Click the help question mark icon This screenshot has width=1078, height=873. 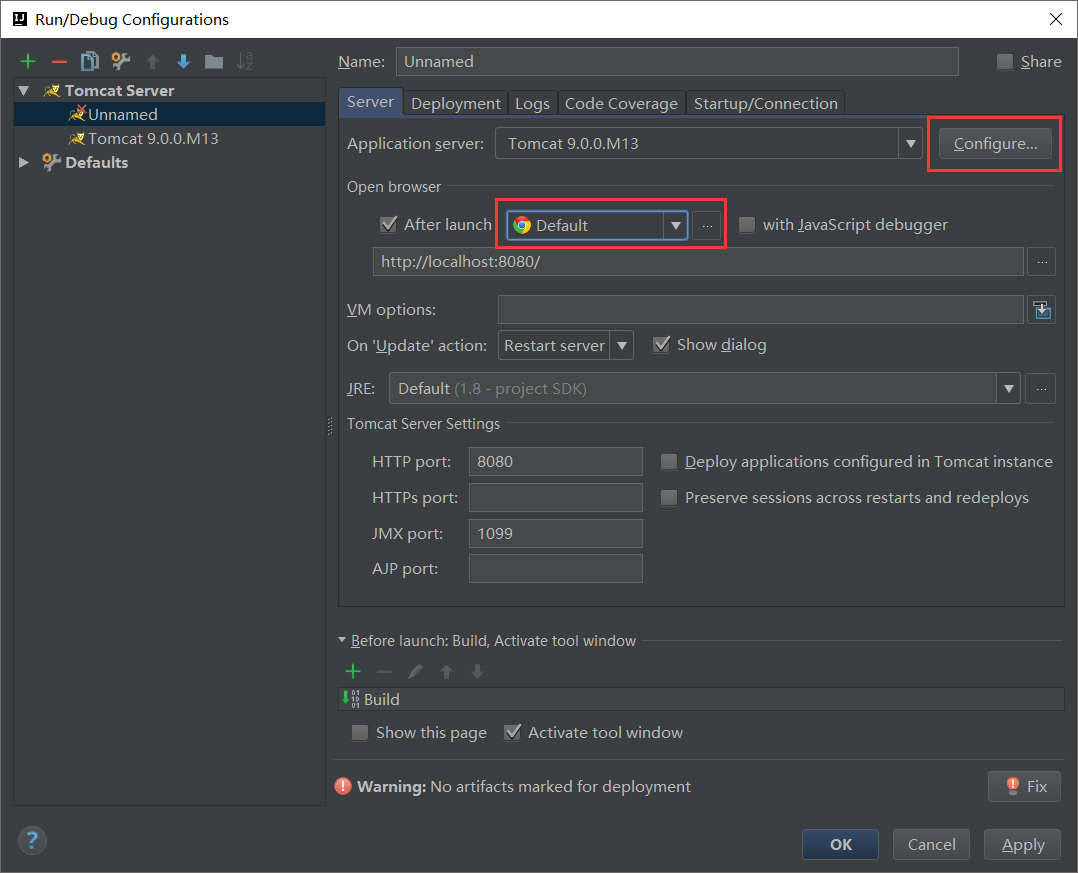[x=32, y=839]
